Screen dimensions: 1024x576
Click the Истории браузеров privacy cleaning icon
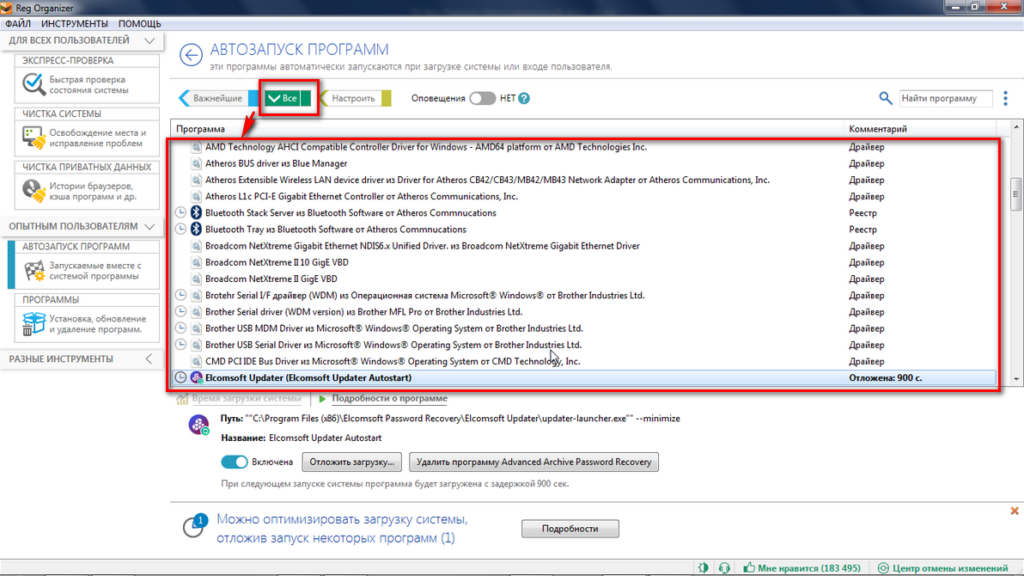pyautogui.click(x=33, y=191)
